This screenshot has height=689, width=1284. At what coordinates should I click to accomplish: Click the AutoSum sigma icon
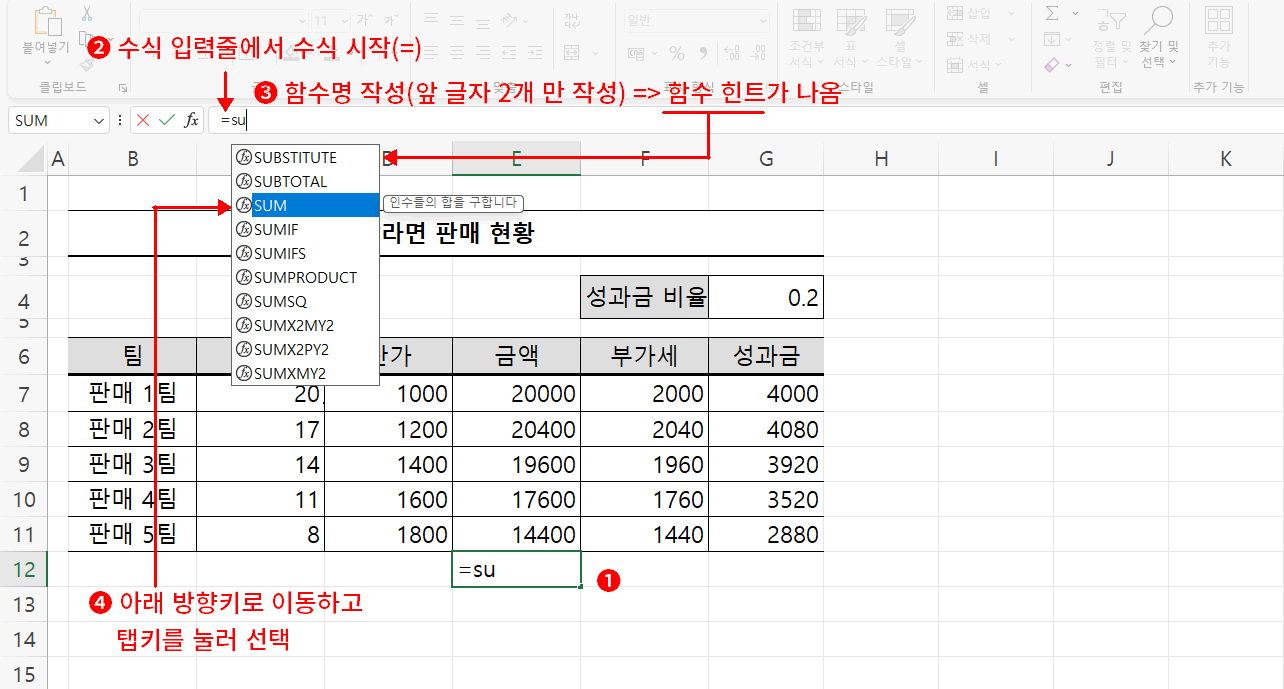pyautogui.click(x=1052, y=13)
